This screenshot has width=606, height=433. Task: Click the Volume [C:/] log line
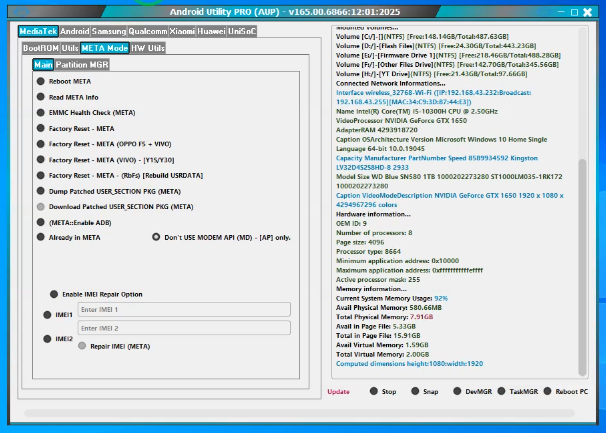(x=422, y=36)
